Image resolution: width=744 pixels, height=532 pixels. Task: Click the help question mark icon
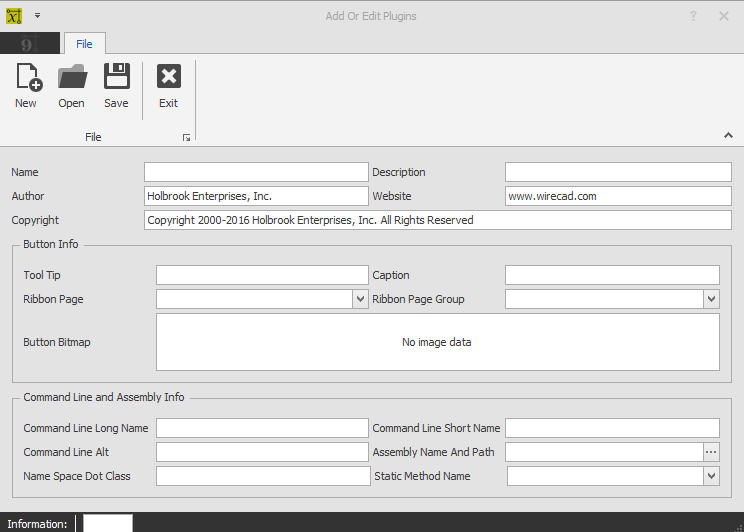[693, 16]
